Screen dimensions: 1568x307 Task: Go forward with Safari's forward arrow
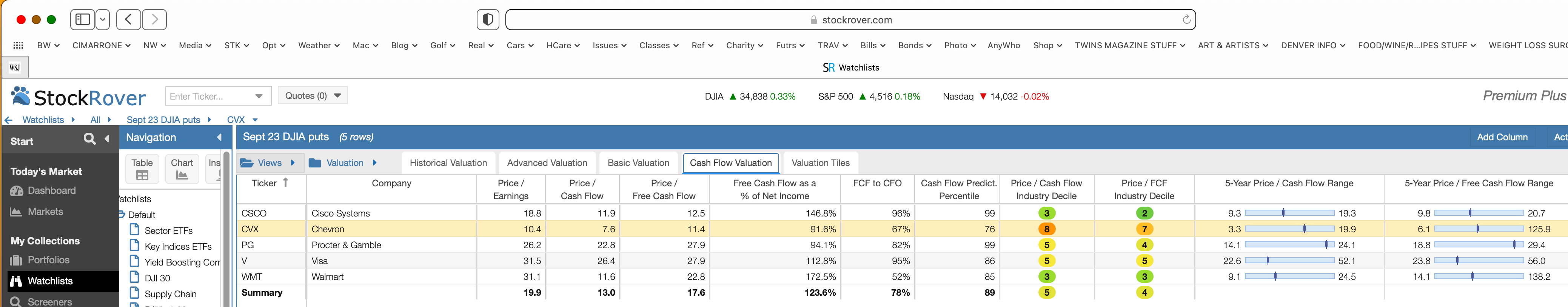[x=155, y=20]
